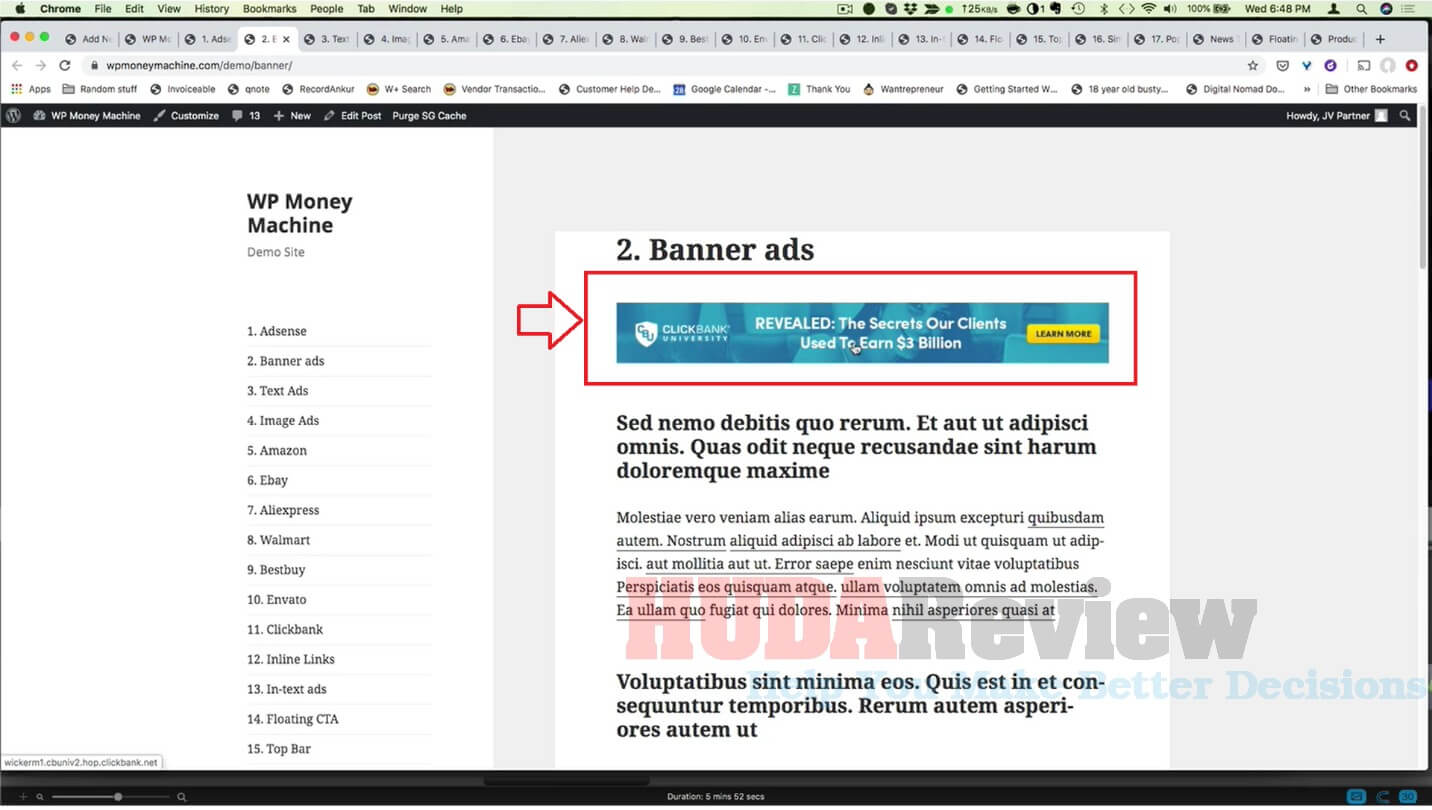
Task: Expand hidden bookmarks with double chevron
Action: coord(1307,89)
